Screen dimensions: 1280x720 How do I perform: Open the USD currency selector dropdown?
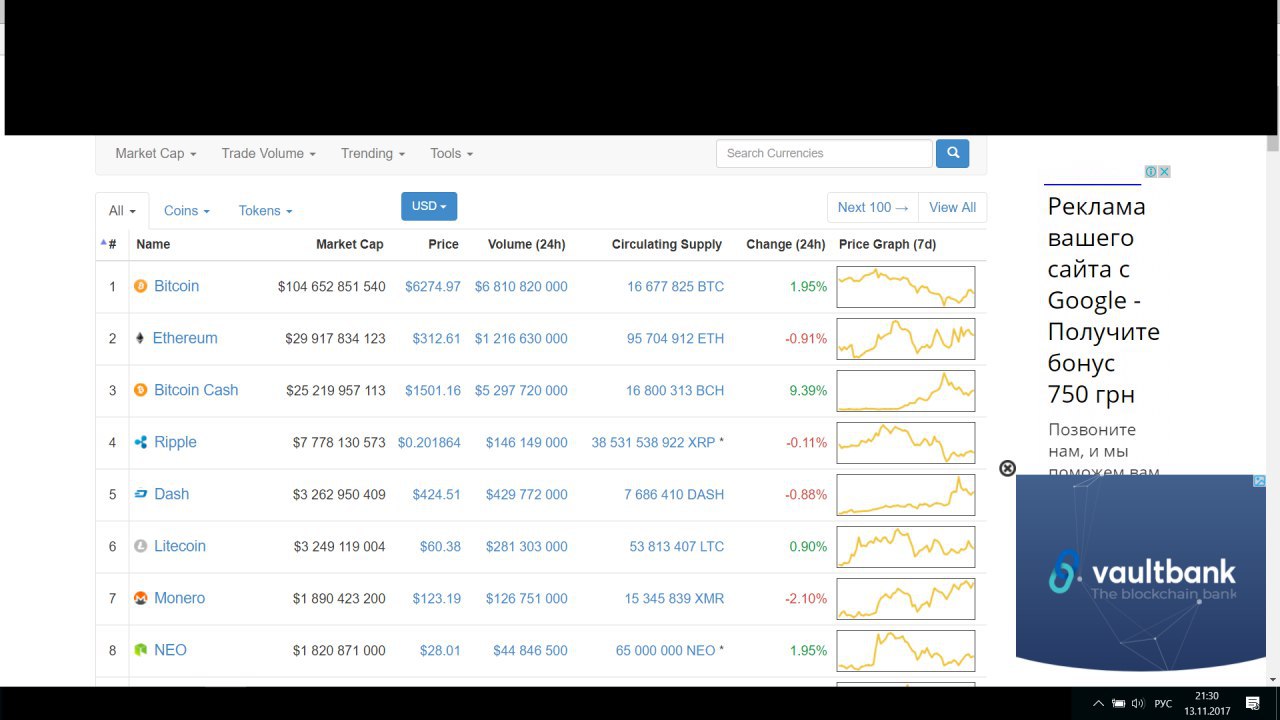[429, 206]
